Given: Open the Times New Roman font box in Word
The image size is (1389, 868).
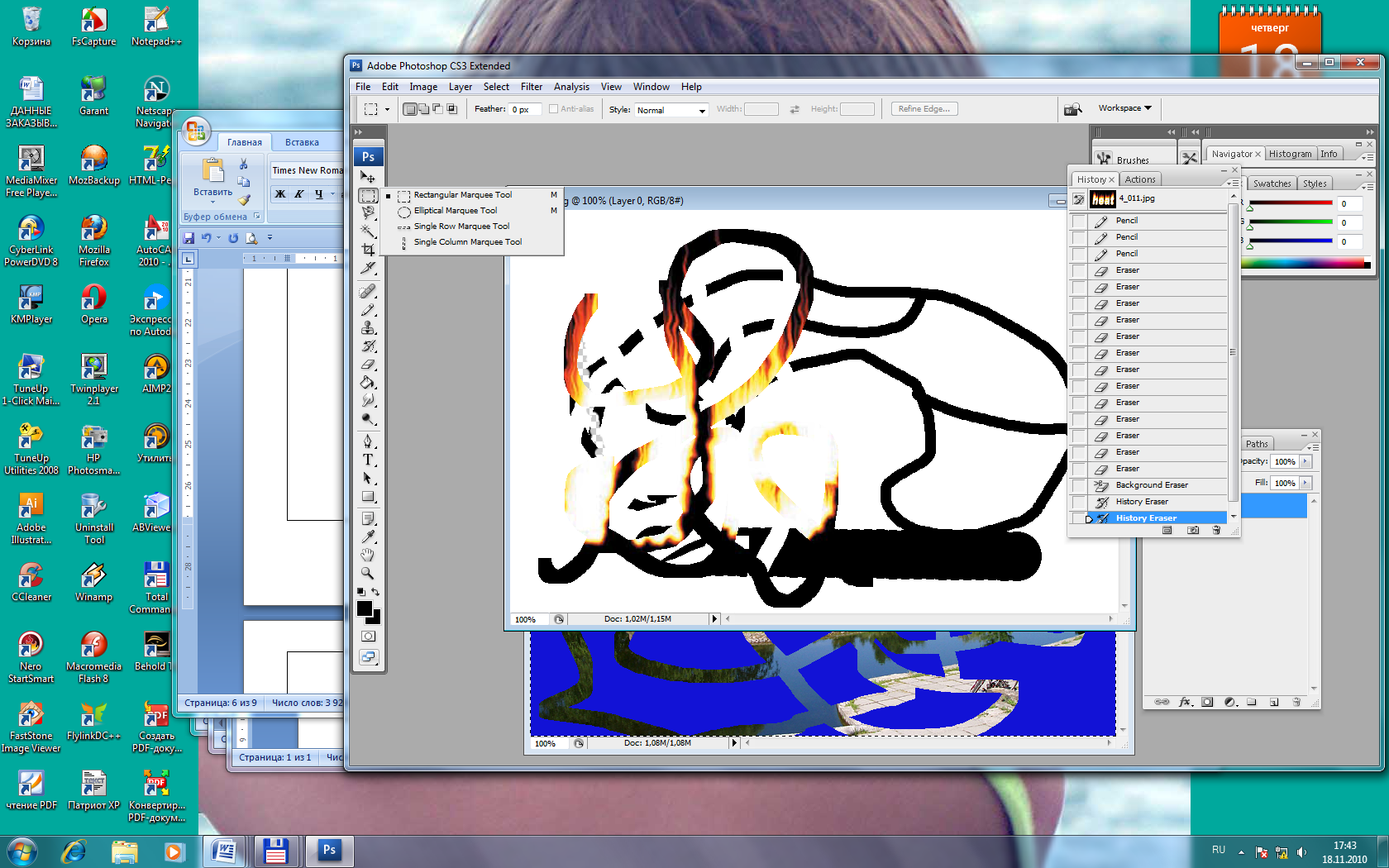Looking at the screenshot, I should tap(307, 170).
